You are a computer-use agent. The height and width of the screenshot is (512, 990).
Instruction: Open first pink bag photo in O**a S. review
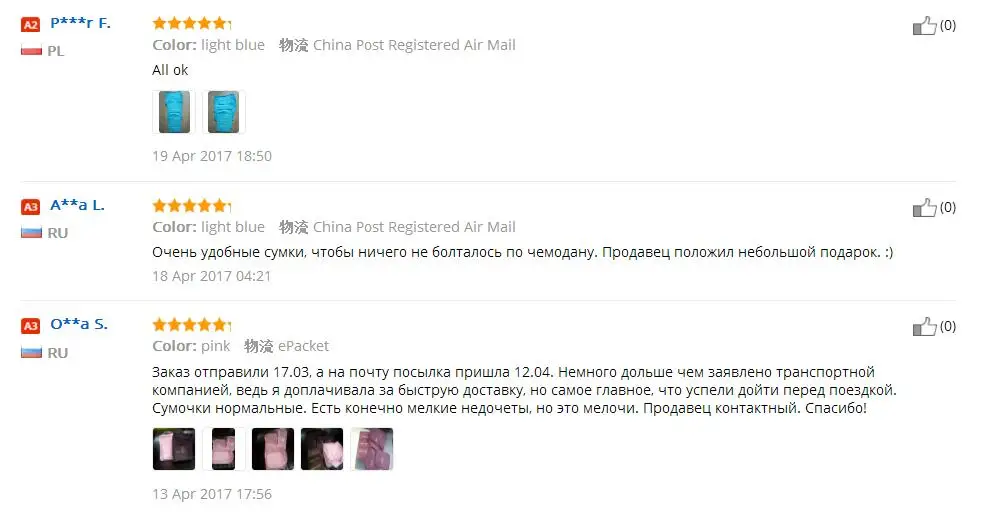pyautogui.click(x=174, y=449)
